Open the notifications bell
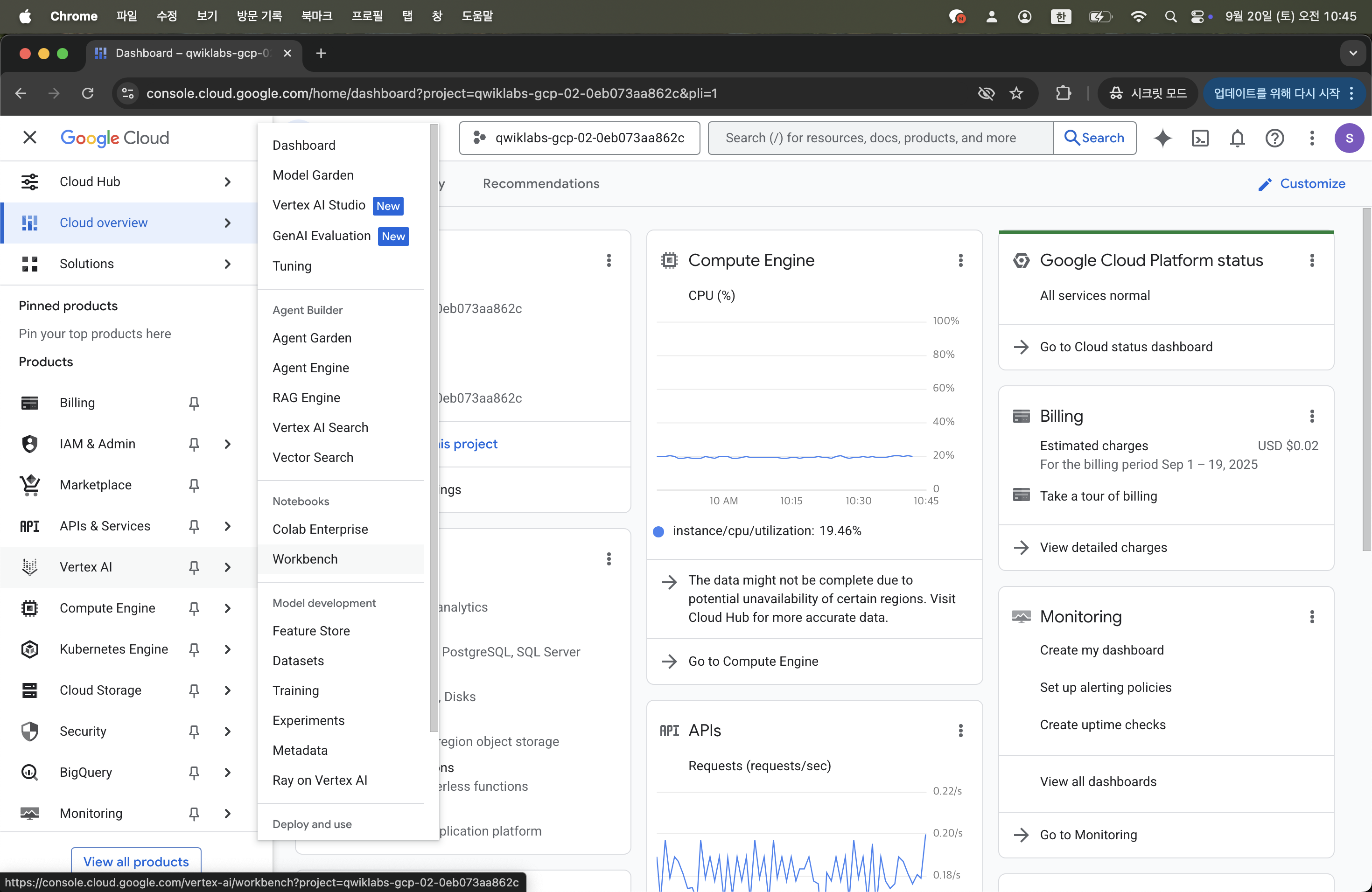 point(1237,138)
